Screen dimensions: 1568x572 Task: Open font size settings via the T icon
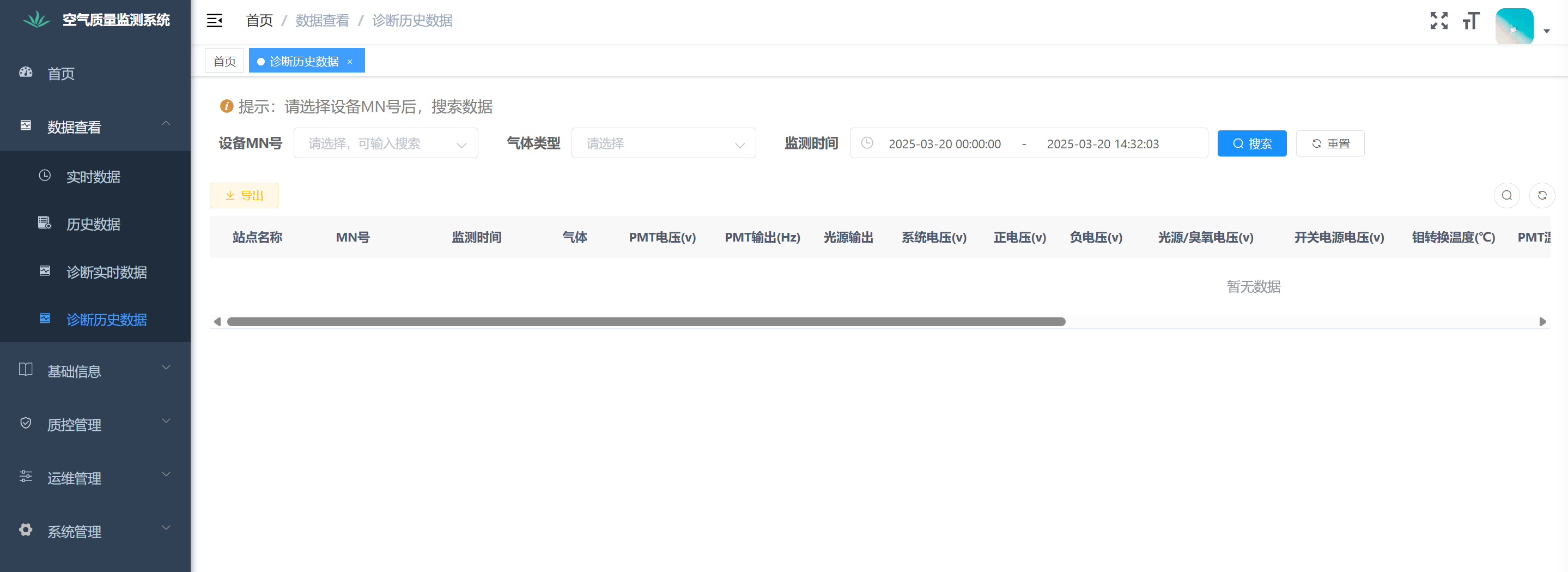pyautogui.click(x=1471, y=20)
